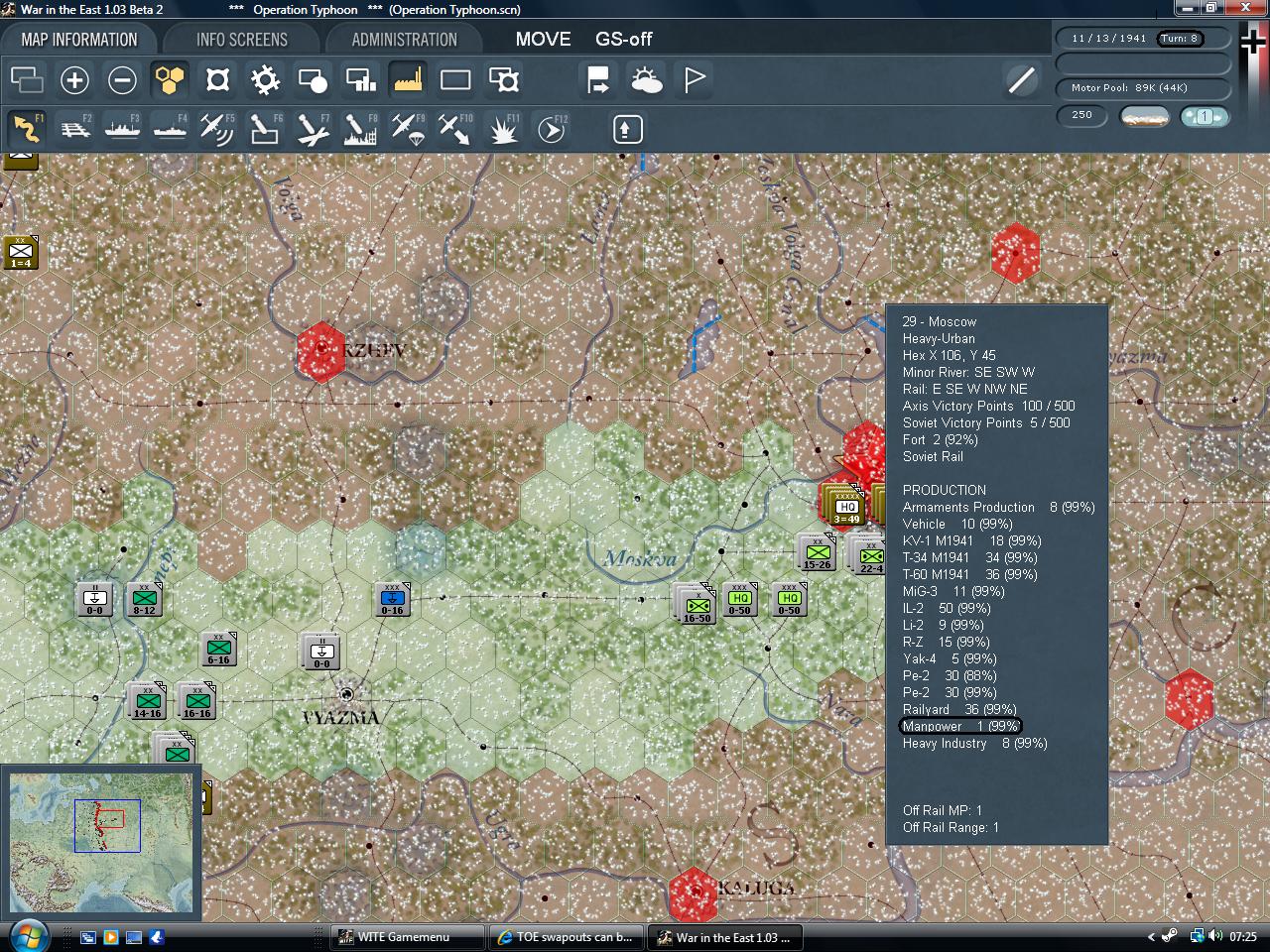Click F12 end turn arrow icon
Screen dimensions: 1270x952
pos(551,129)
